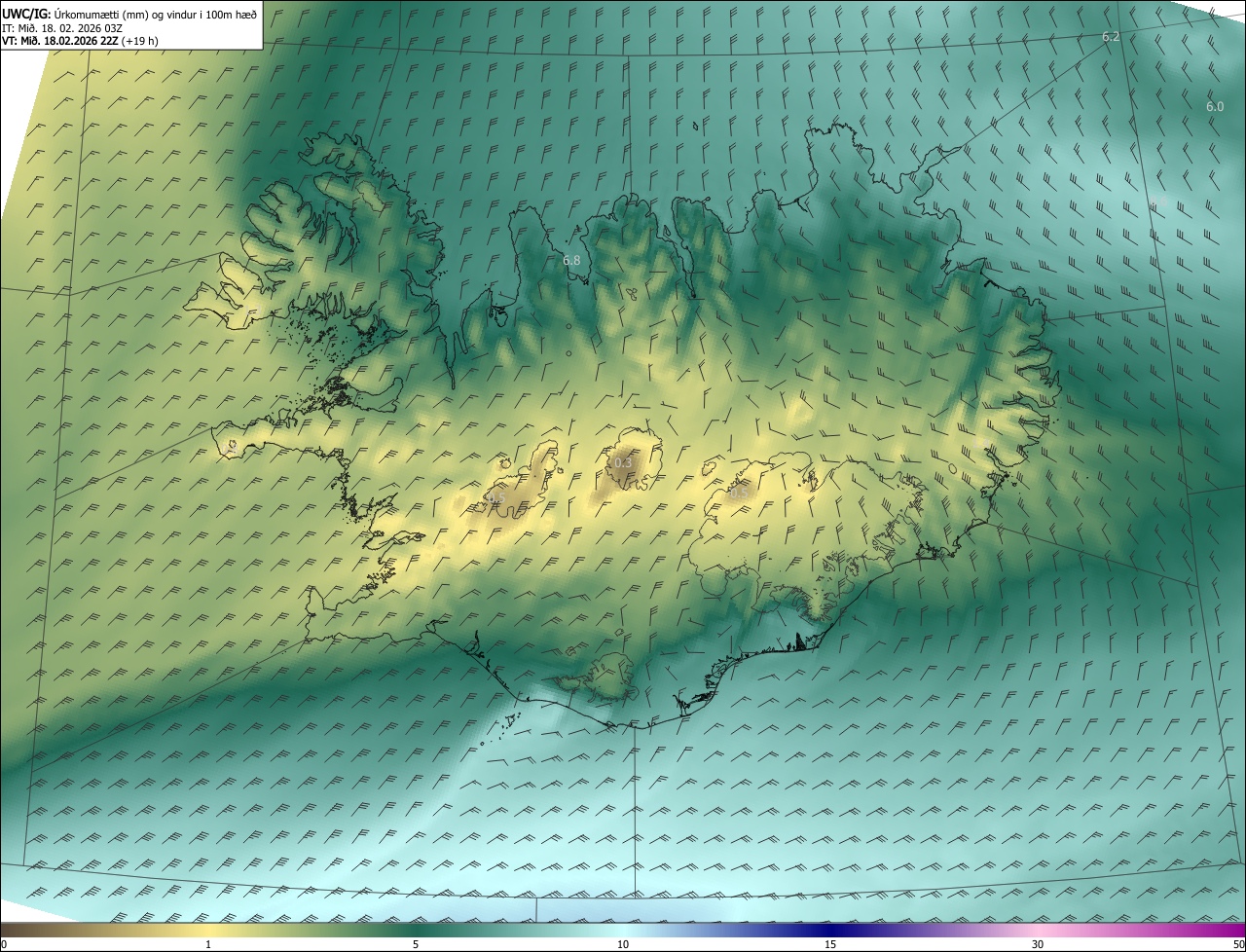The image size is (1246, 952).
Task: Click the '6.0' value label on the map
Action: pyautogui.click(x=1215, y=106)
